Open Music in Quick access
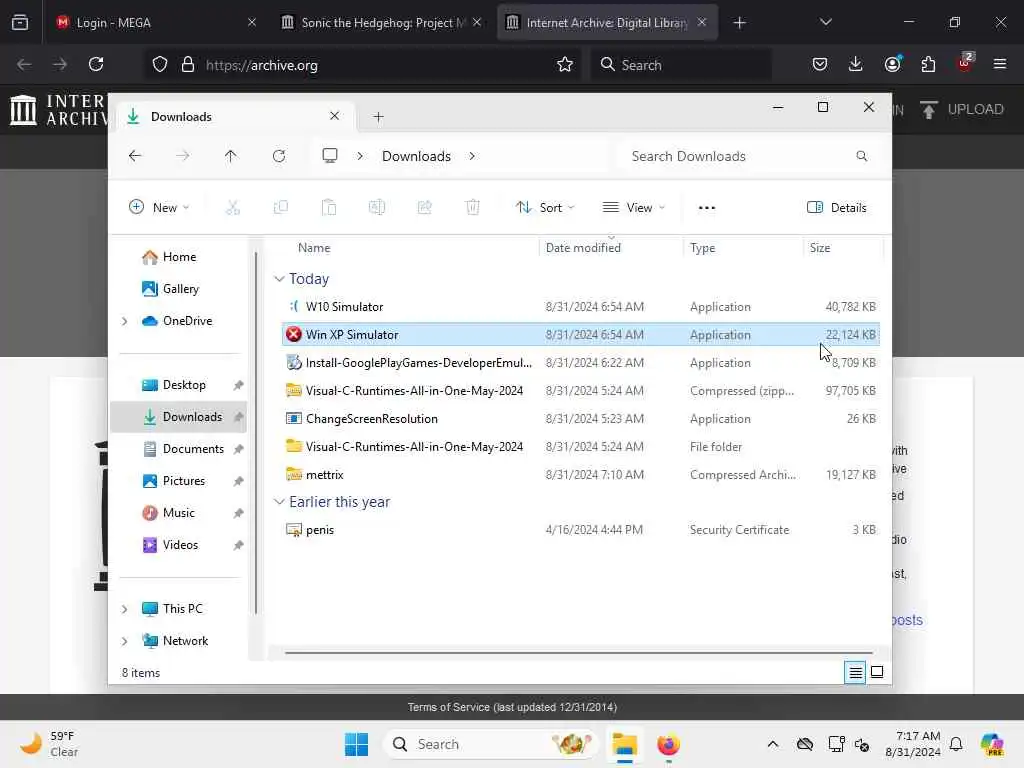Viewport: 1024px width, 768px height. [x=178, y=513]
